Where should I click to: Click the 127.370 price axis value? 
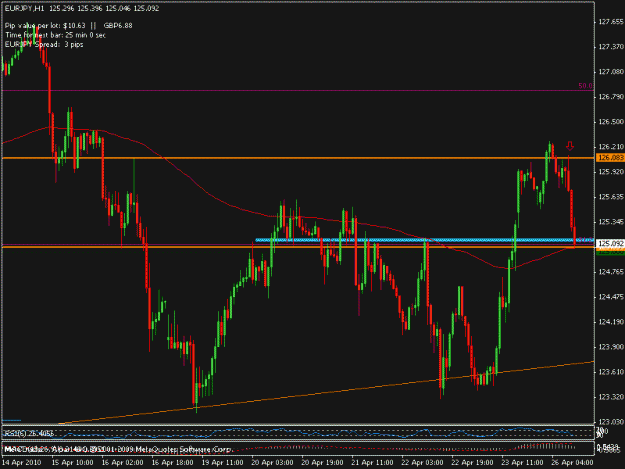tap(611, 47)
